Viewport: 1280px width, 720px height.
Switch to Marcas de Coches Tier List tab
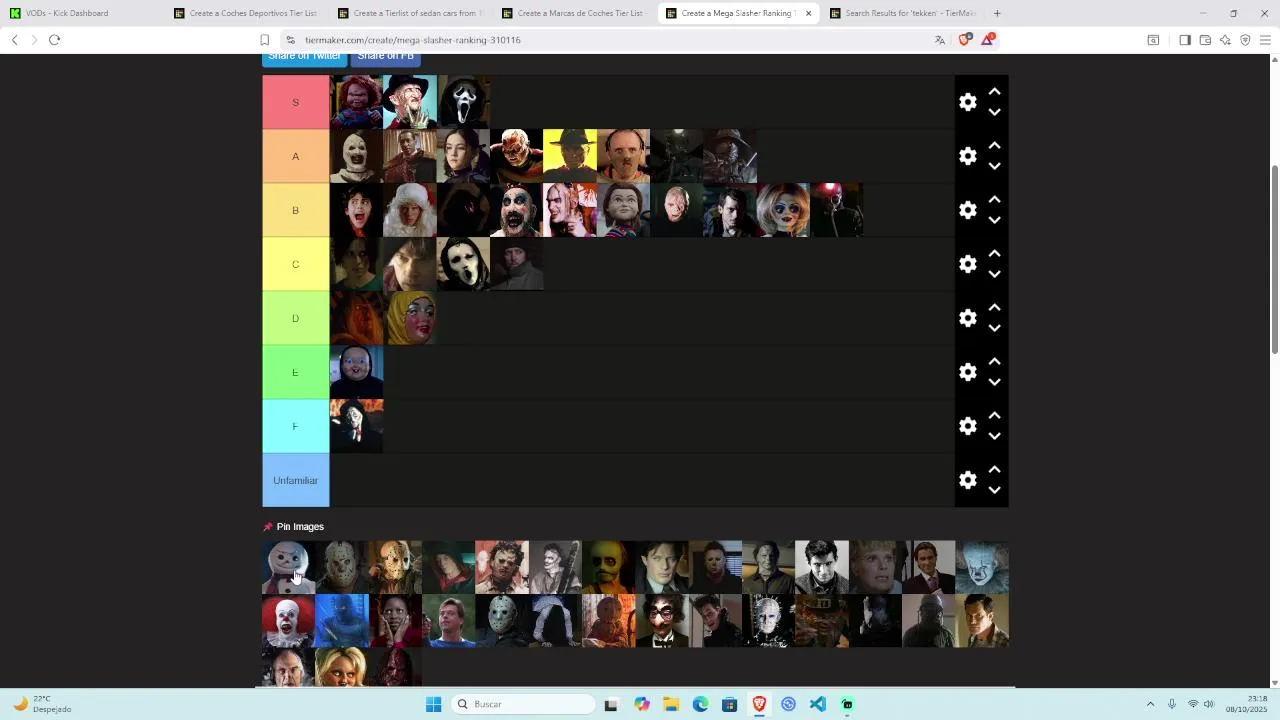pyautogui.click(x=574, y=13)
